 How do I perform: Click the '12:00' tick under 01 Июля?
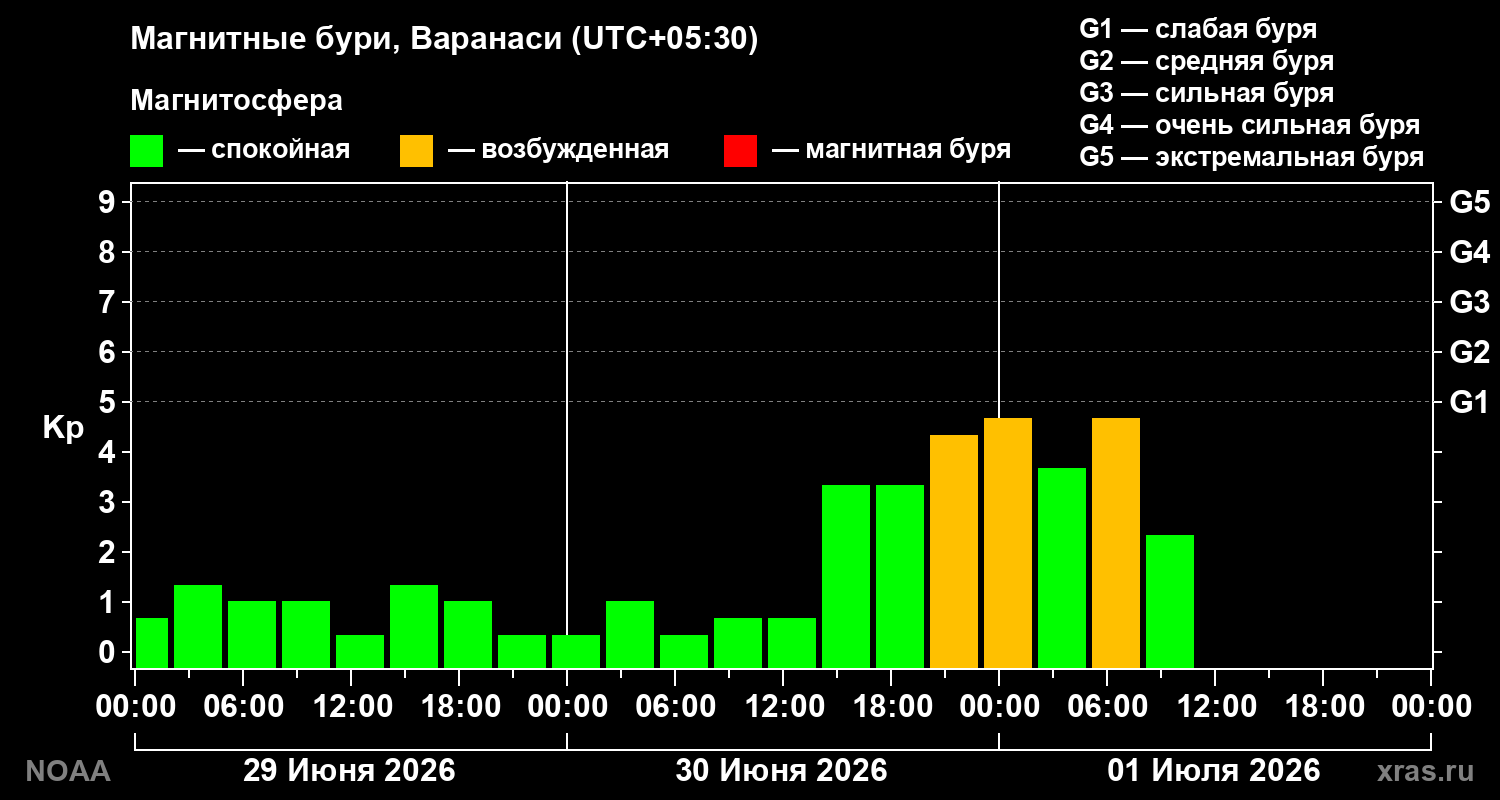click(x=1214, y=706)
